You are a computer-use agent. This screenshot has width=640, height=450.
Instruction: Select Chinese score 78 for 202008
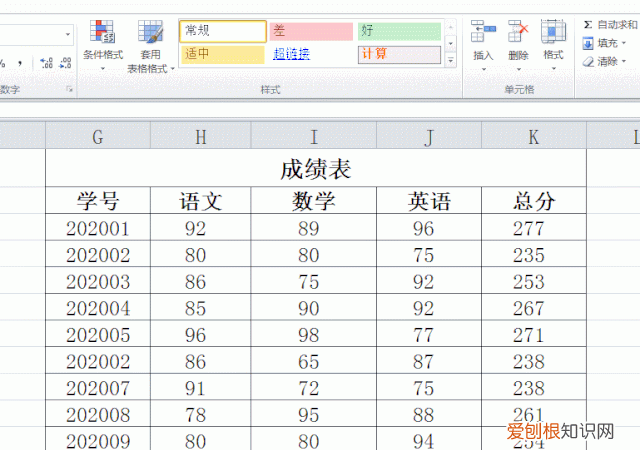(200, 414)
